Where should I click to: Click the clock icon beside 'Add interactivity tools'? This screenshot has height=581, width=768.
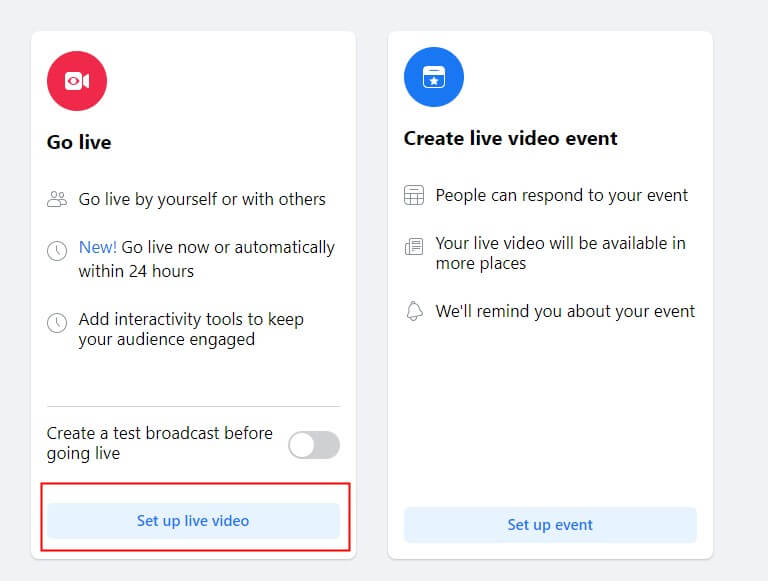57,323
